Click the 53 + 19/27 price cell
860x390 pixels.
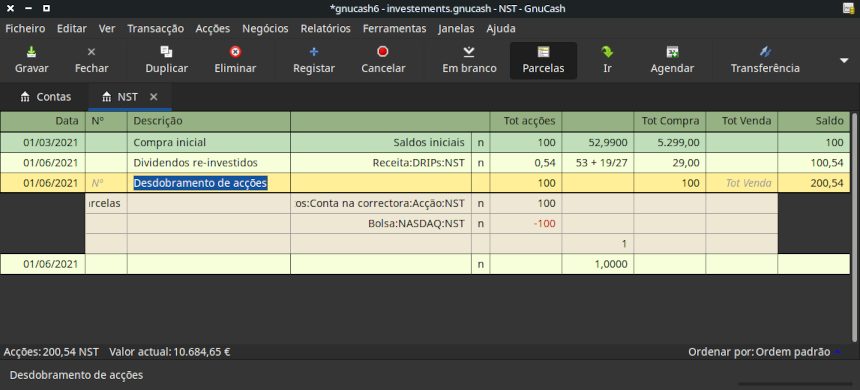[598, 163]
